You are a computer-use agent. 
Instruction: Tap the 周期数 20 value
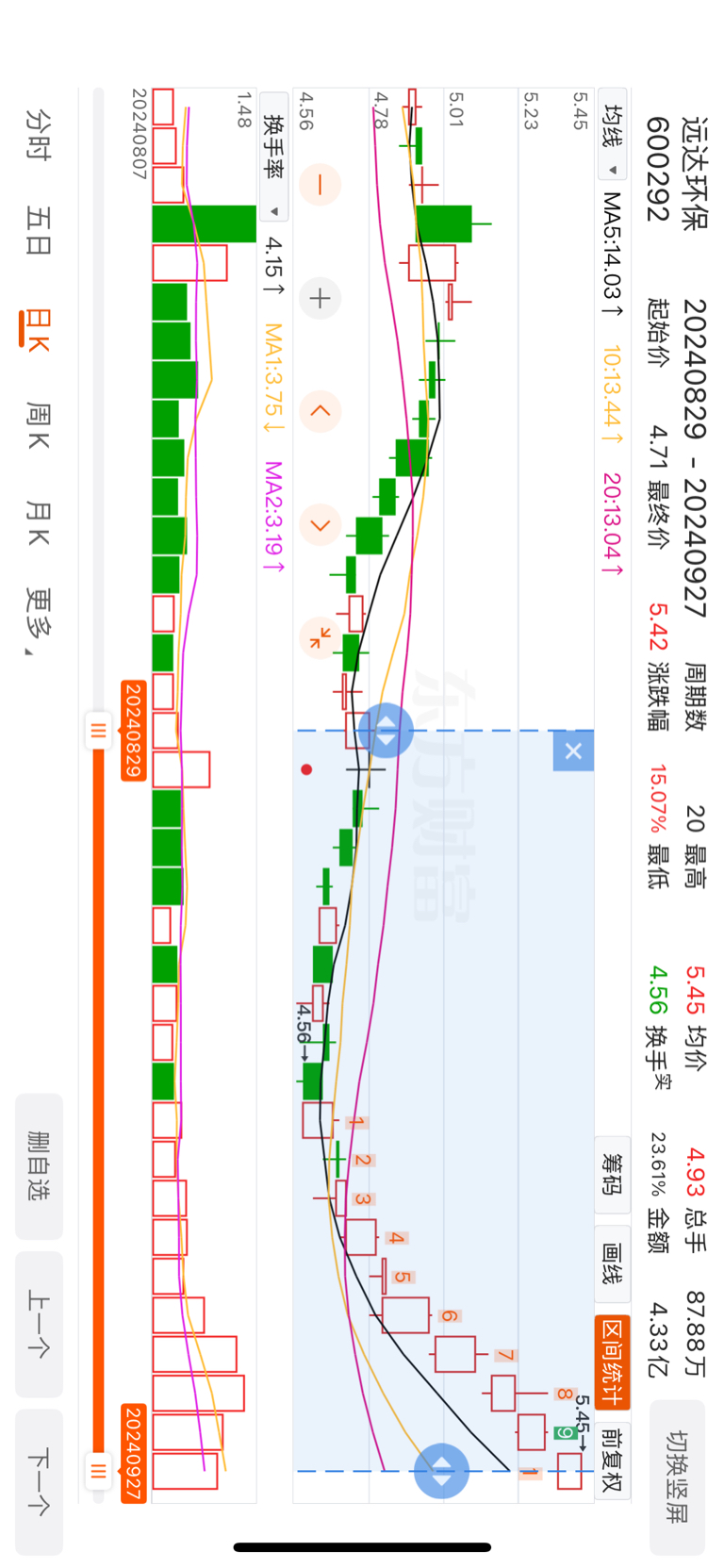pos(695,817)
